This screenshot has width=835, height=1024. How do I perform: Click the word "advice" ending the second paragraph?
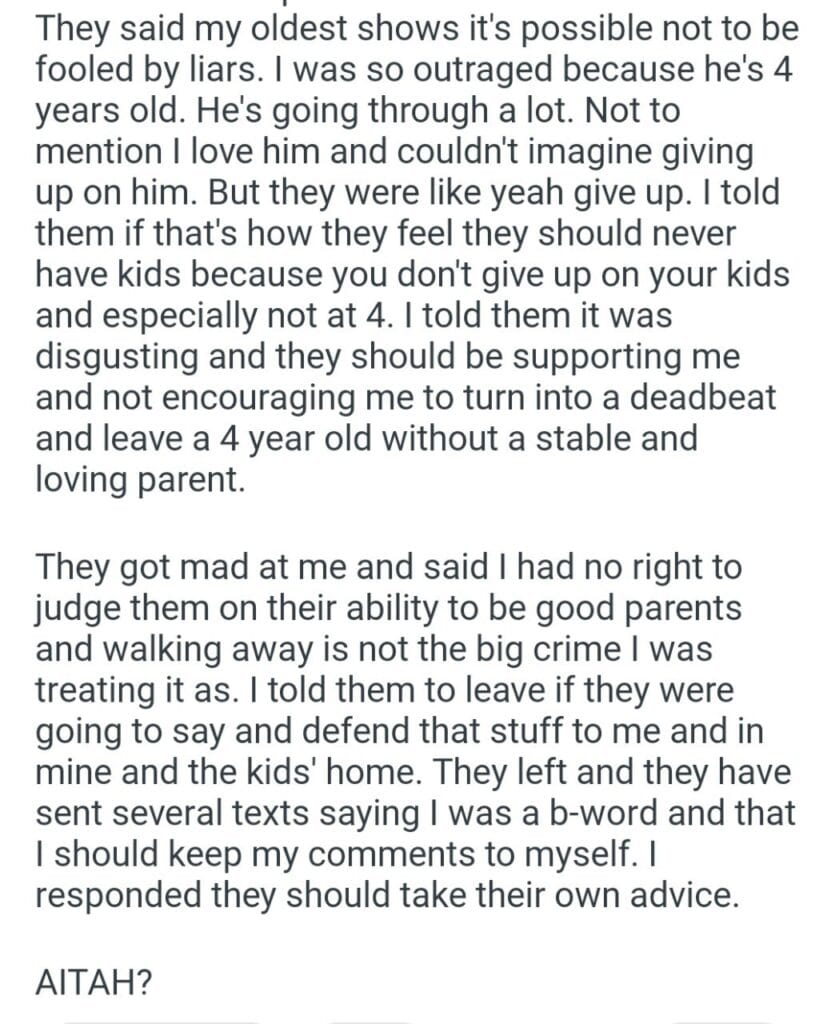click(x=682, y=894)
